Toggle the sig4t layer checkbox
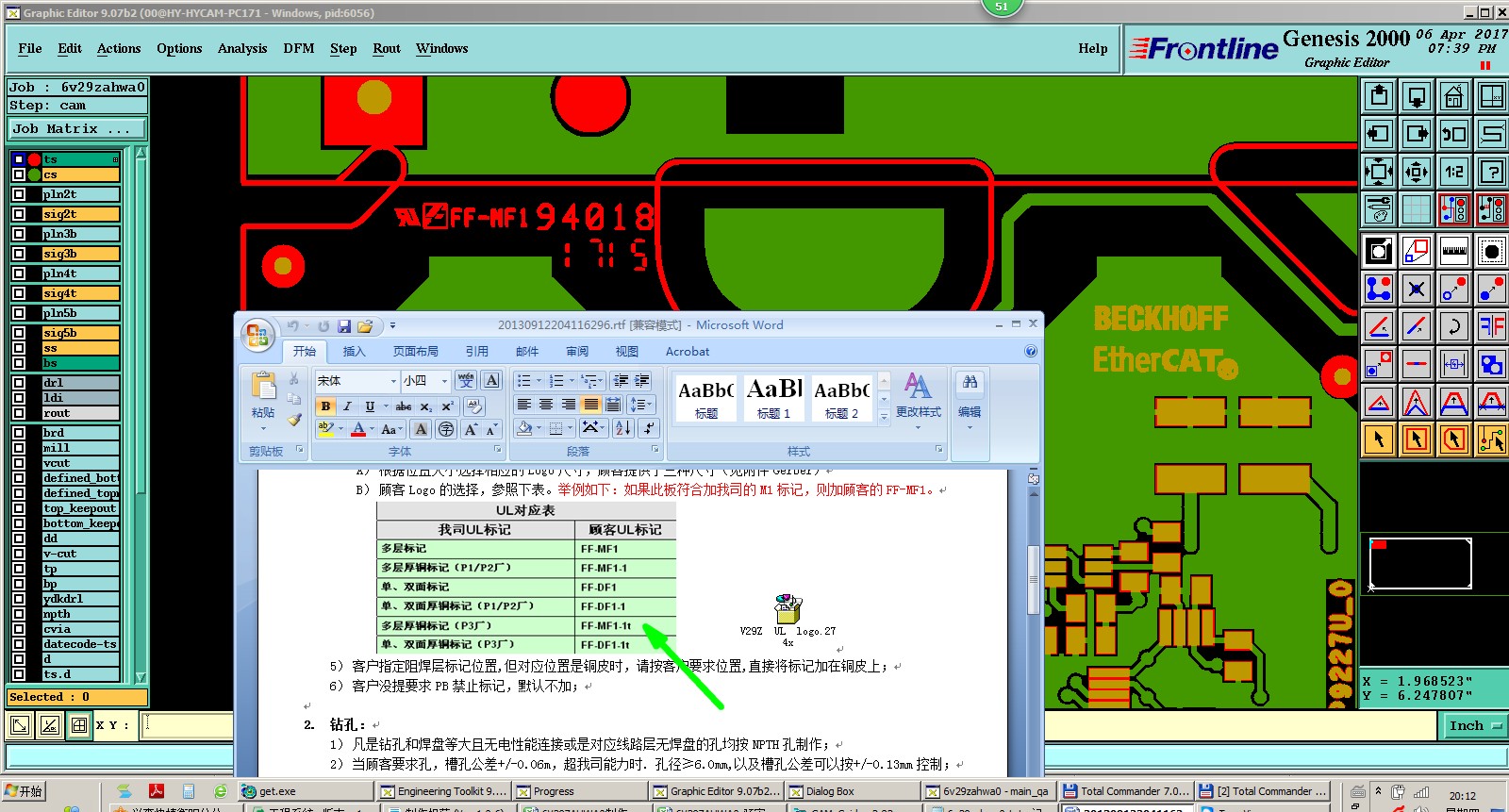 [19, 293]
